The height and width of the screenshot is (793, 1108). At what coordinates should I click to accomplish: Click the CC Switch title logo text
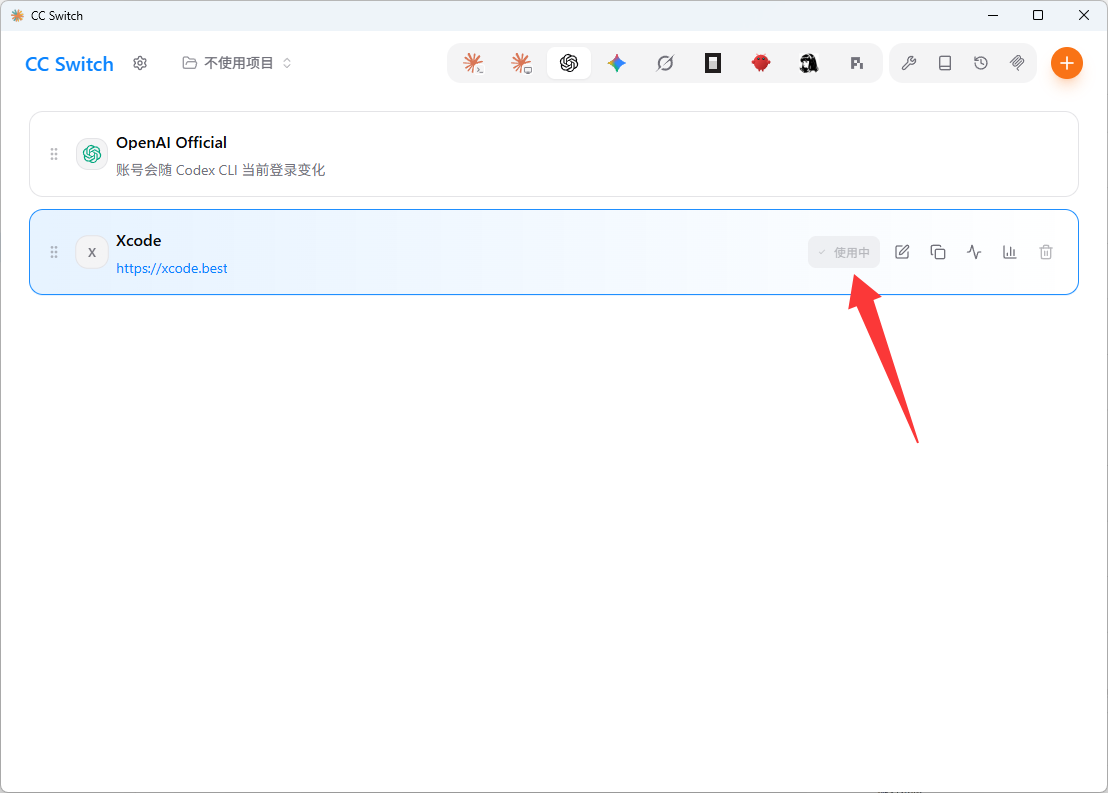(69, 64)
